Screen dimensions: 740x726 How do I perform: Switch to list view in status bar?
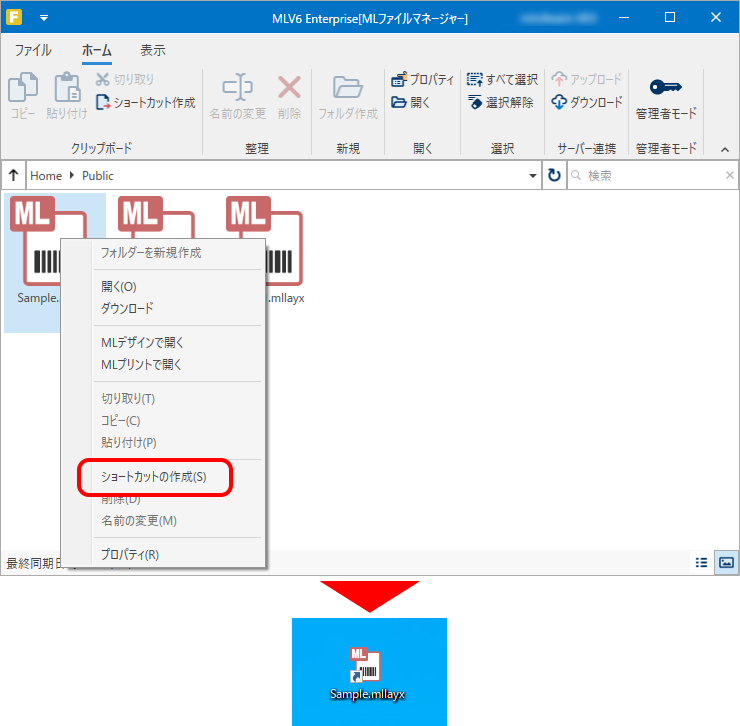(x=701, y=562)
